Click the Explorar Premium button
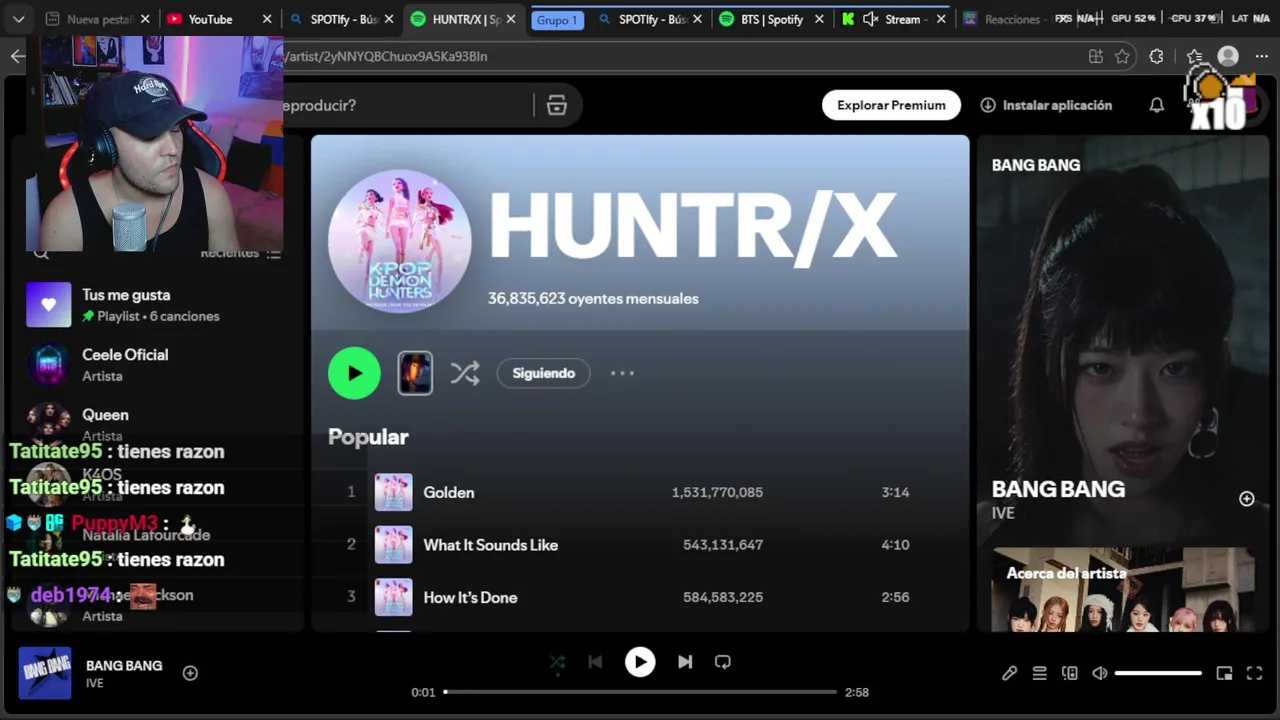 891,105
